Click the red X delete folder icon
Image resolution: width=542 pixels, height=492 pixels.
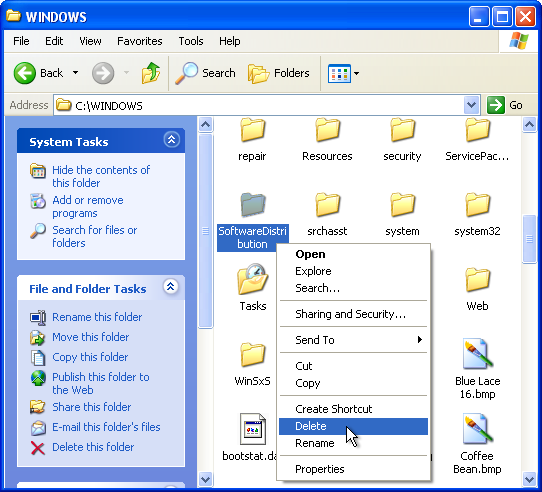[38, 448]
